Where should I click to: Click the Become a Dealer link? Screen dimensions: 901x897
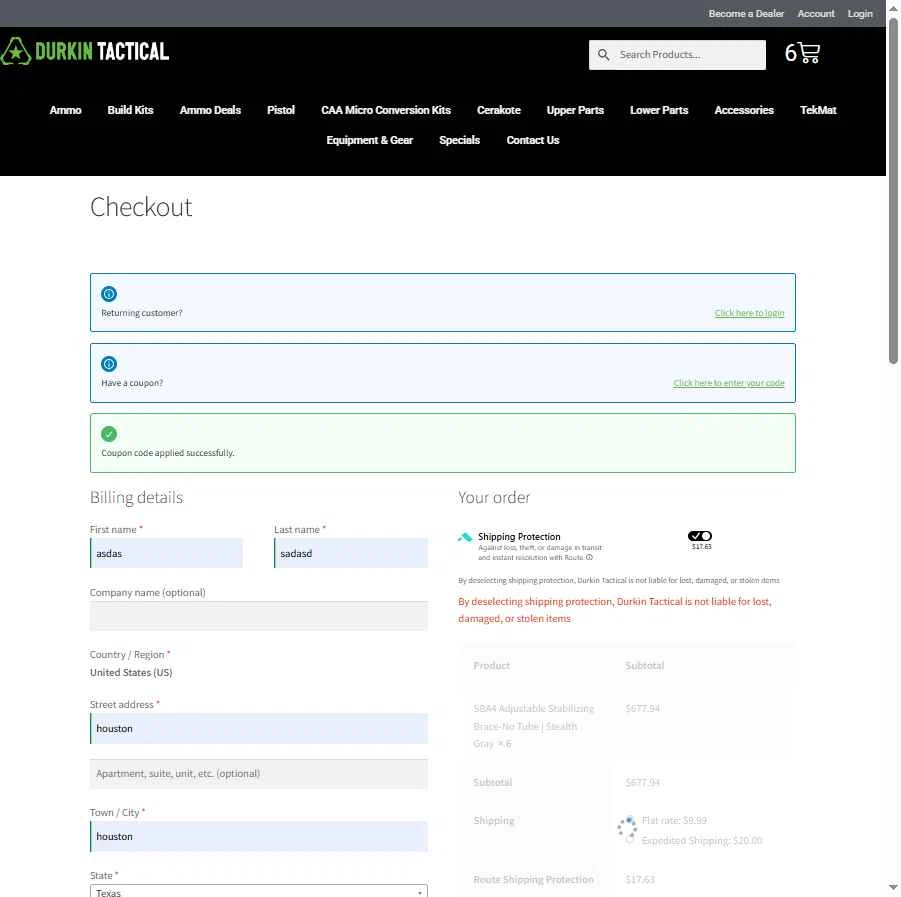tap(746, 14)
